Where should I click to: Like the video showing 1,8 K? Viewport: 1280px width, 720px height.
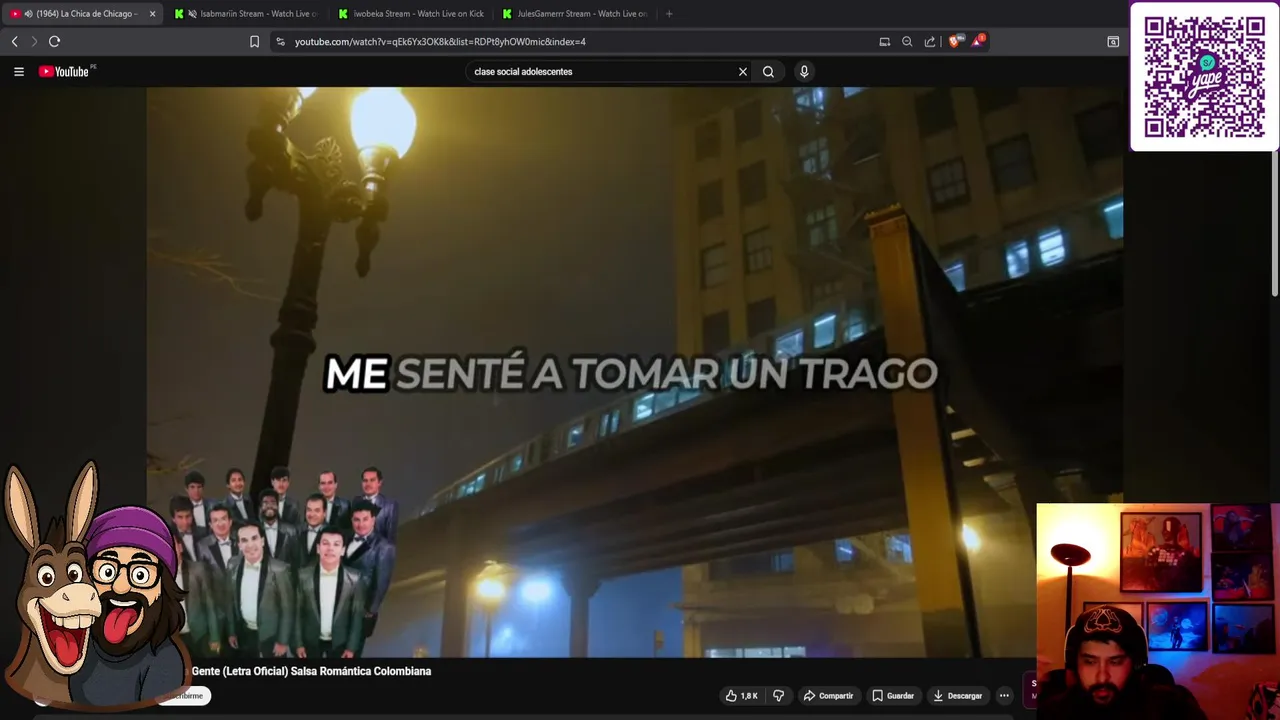pyautogui.click(x=741, y=695)
